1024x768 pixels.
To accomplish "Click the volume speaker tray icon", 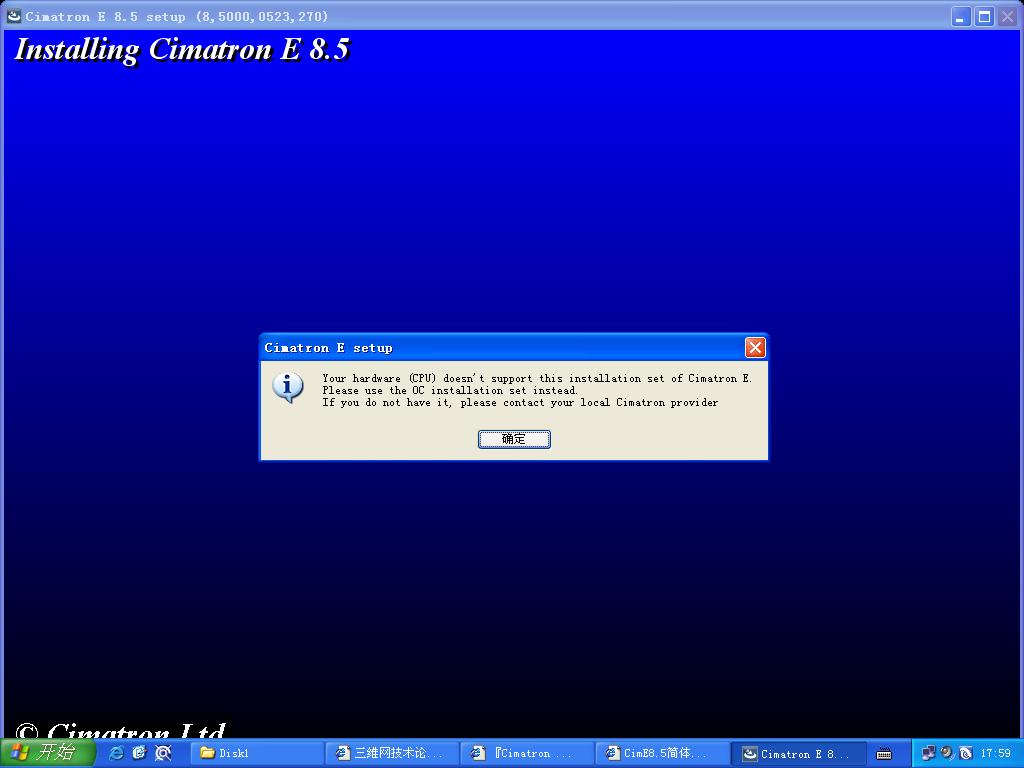I will pyautogui.click(x=947, y=753).
